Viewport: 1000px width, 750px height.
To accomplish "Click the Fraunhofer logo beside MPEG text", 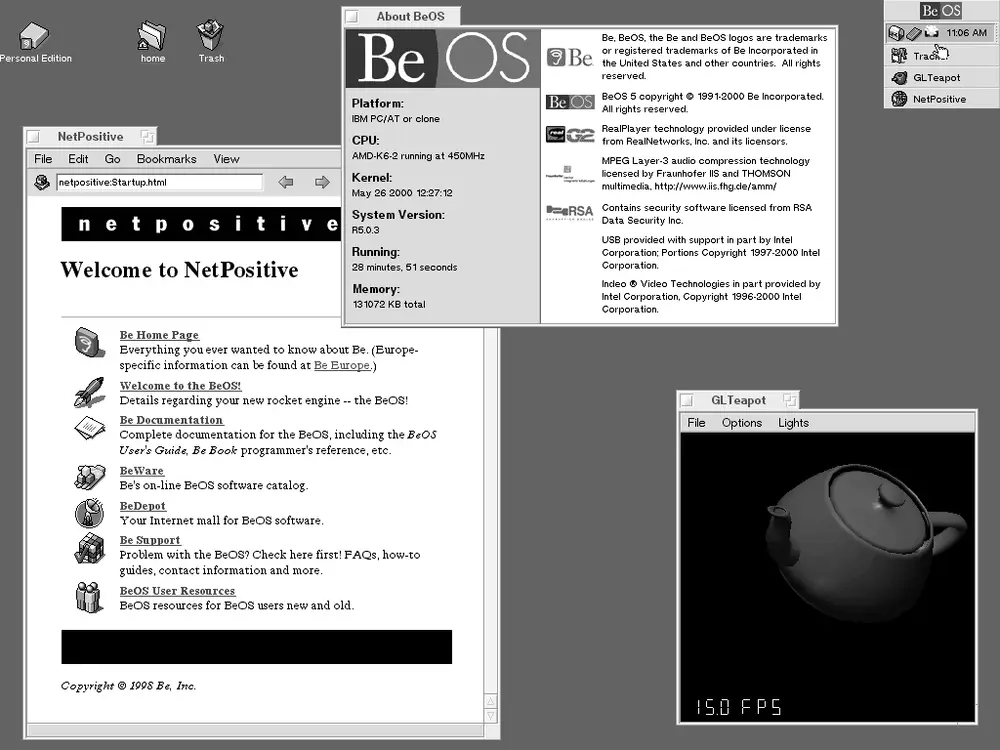I will (570, 174).
